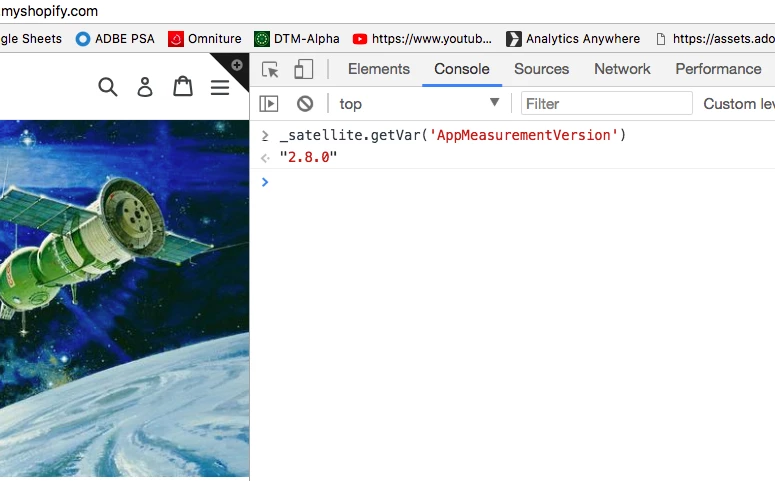775x481 pixels.
Task: Open the Omniture bookmark
Action: pyautogui.click(x=205, y=39)
